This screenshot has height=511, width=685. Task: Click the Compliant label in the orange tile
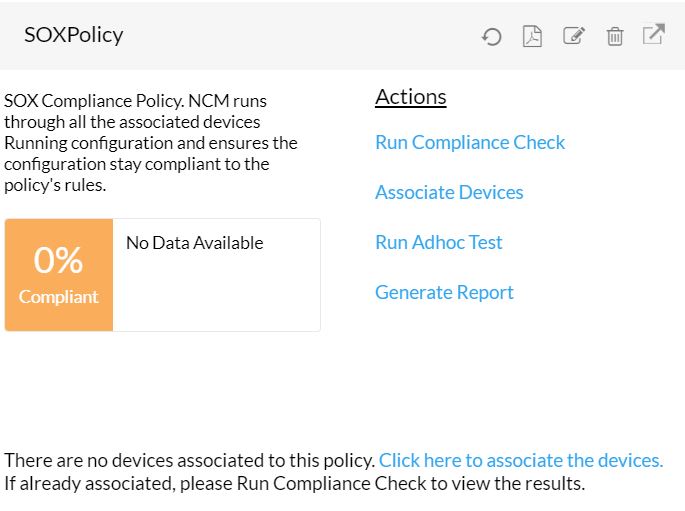pyautogui.click(x=58, y=297)
